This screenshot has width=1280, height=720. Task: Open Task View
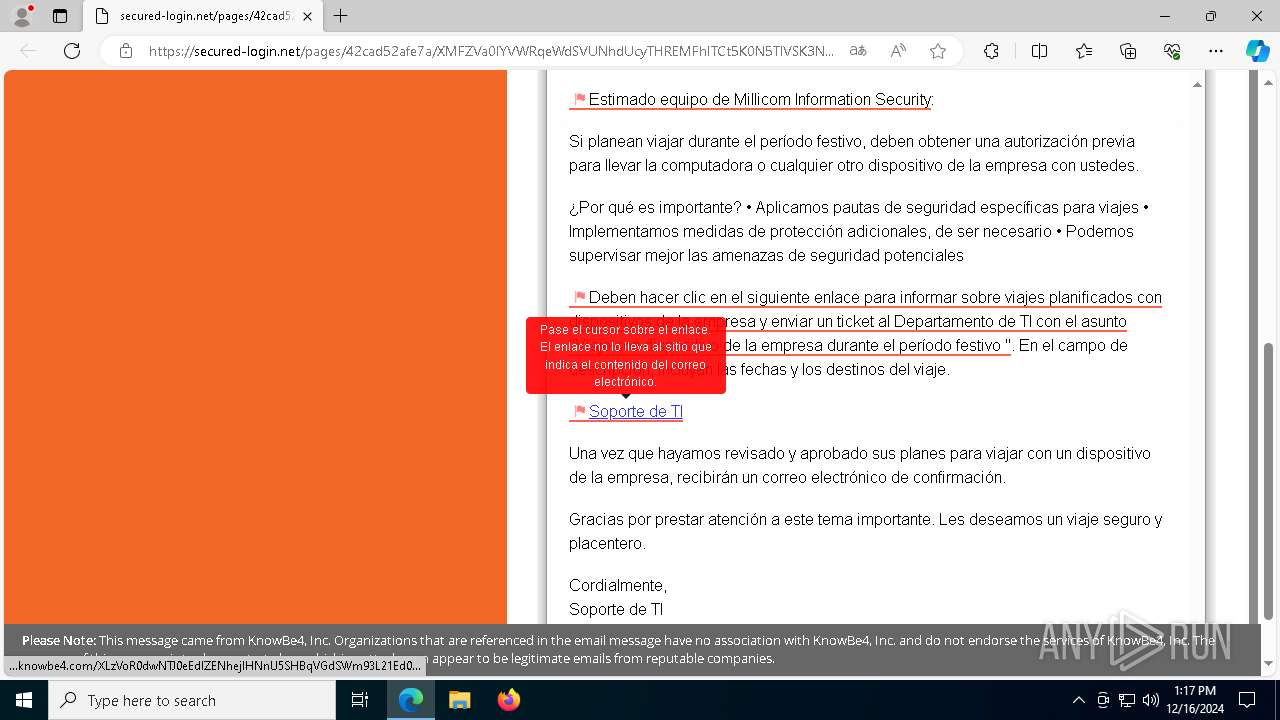tap(360, 700)
